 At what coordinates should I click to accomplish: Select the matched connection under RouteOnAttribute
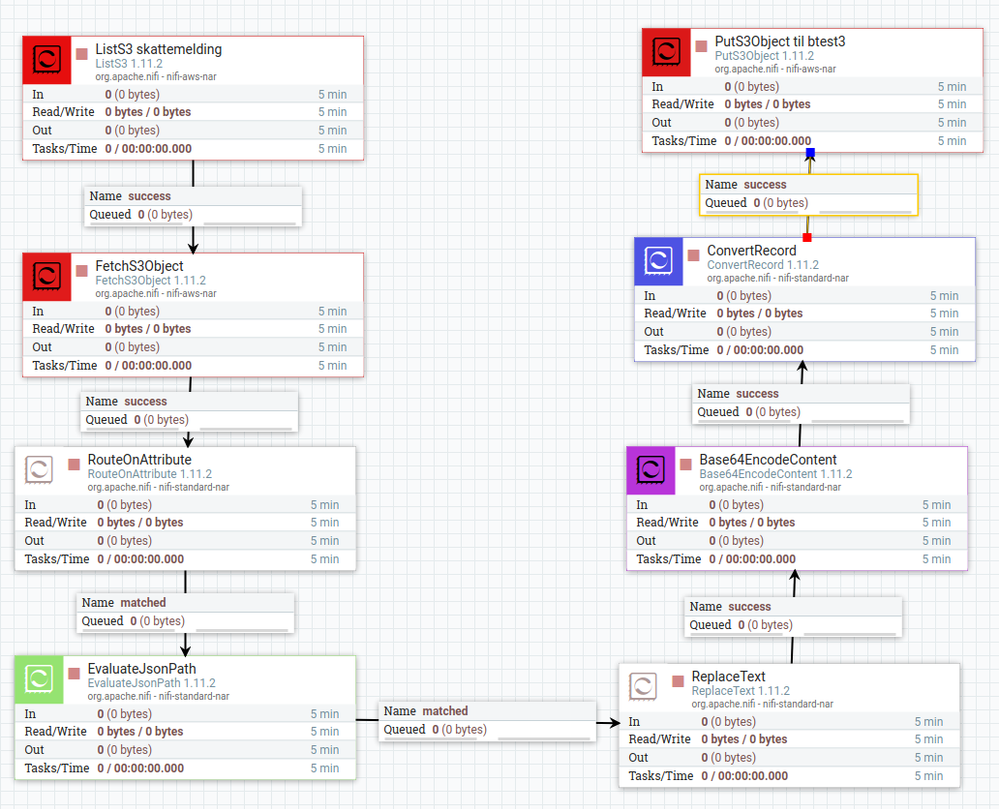185,612
